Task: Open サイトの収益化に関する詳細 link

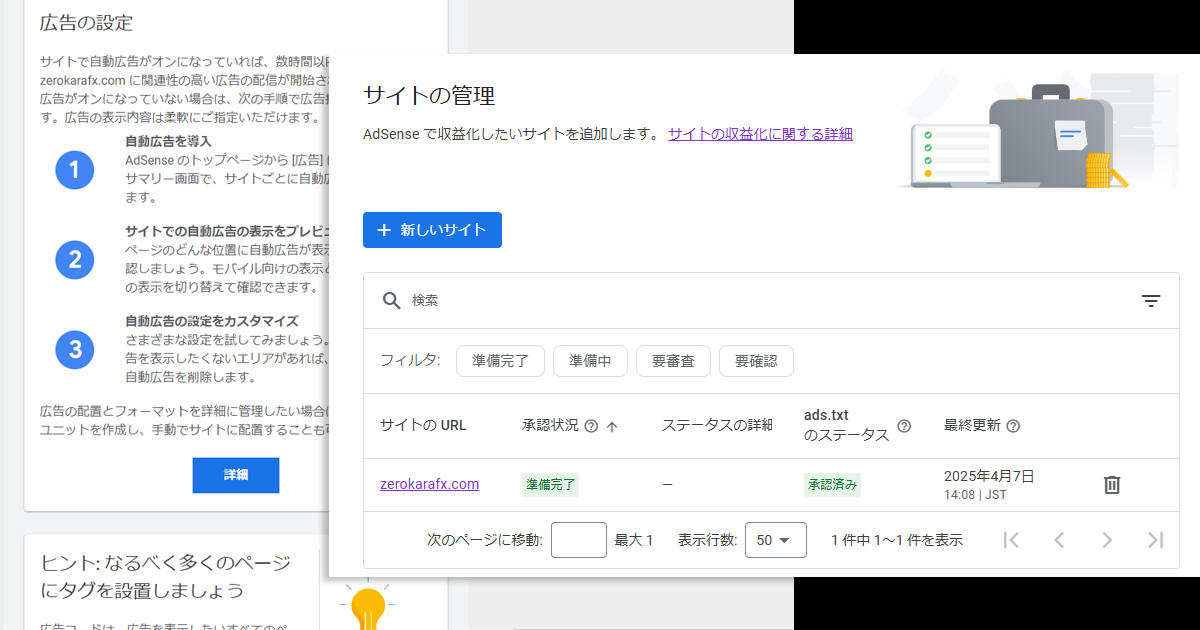Action: coord(760,134)
